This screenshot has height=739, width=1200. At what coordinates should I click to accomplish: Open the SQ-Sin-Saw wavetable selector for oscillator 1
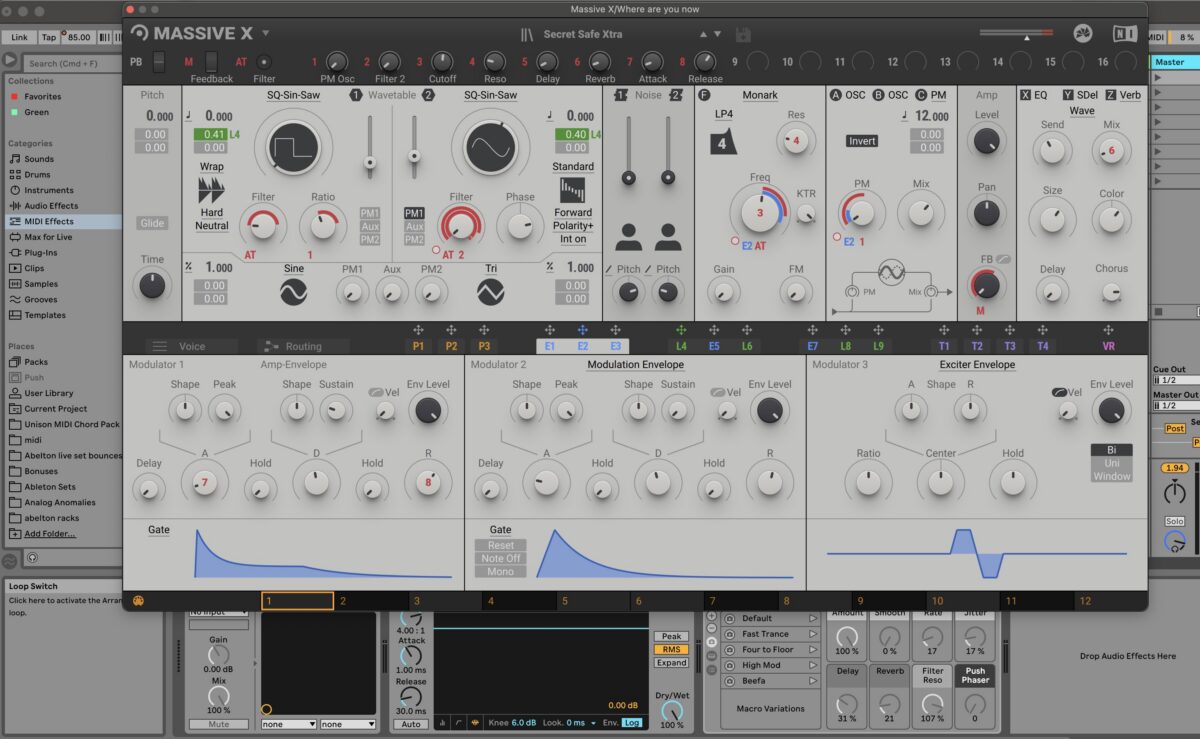[x=293, y=95]
